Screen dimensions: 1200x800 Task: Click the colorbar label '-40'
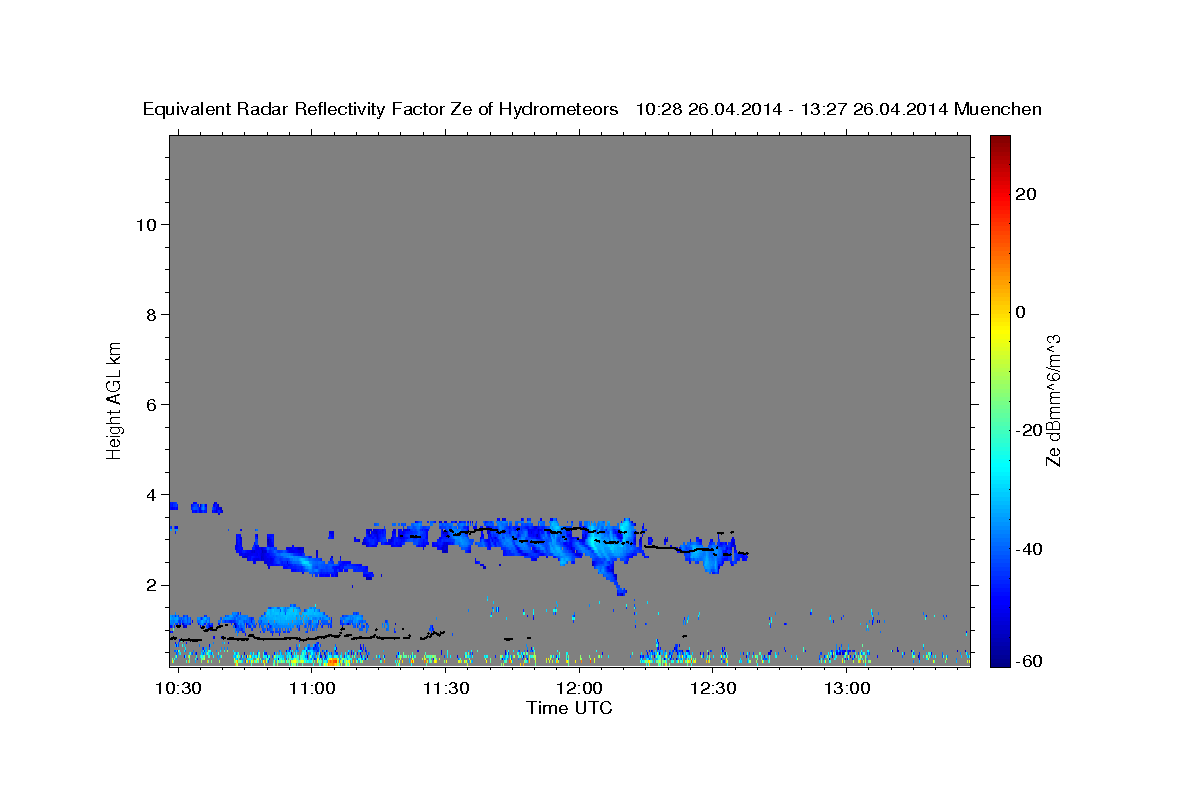click(1030, 549)
